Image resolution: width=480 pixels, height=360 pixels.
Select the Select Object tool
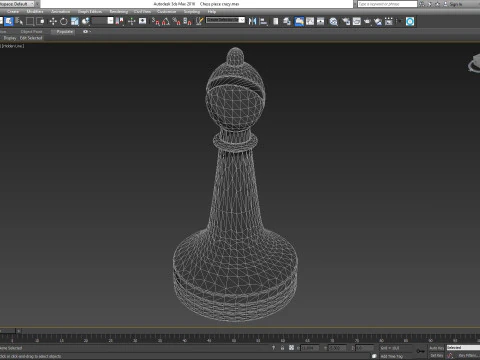point(9,21)
